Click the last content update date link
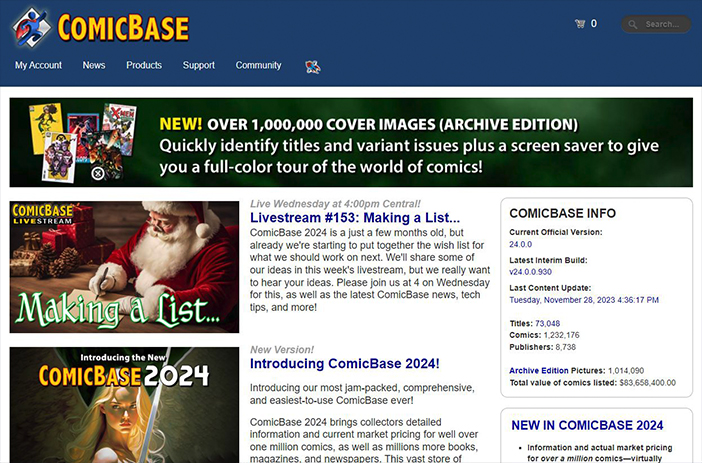702x463 pixels. pyautogui.click(x=584, y=300)
